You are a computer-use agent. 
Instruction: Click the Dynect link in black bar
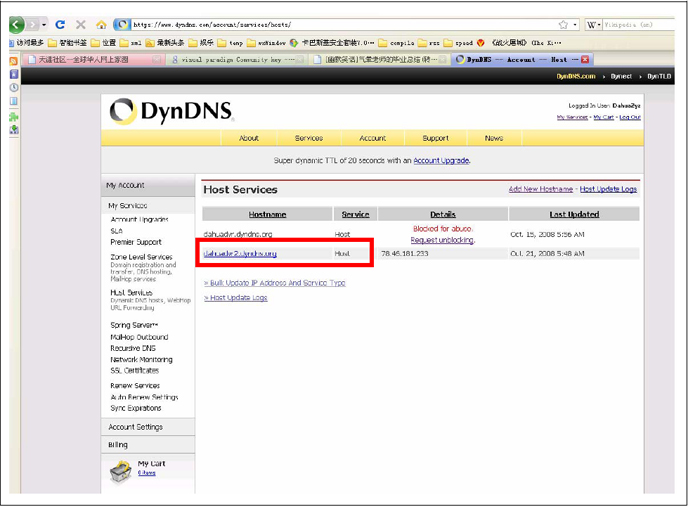coord(621,76)
